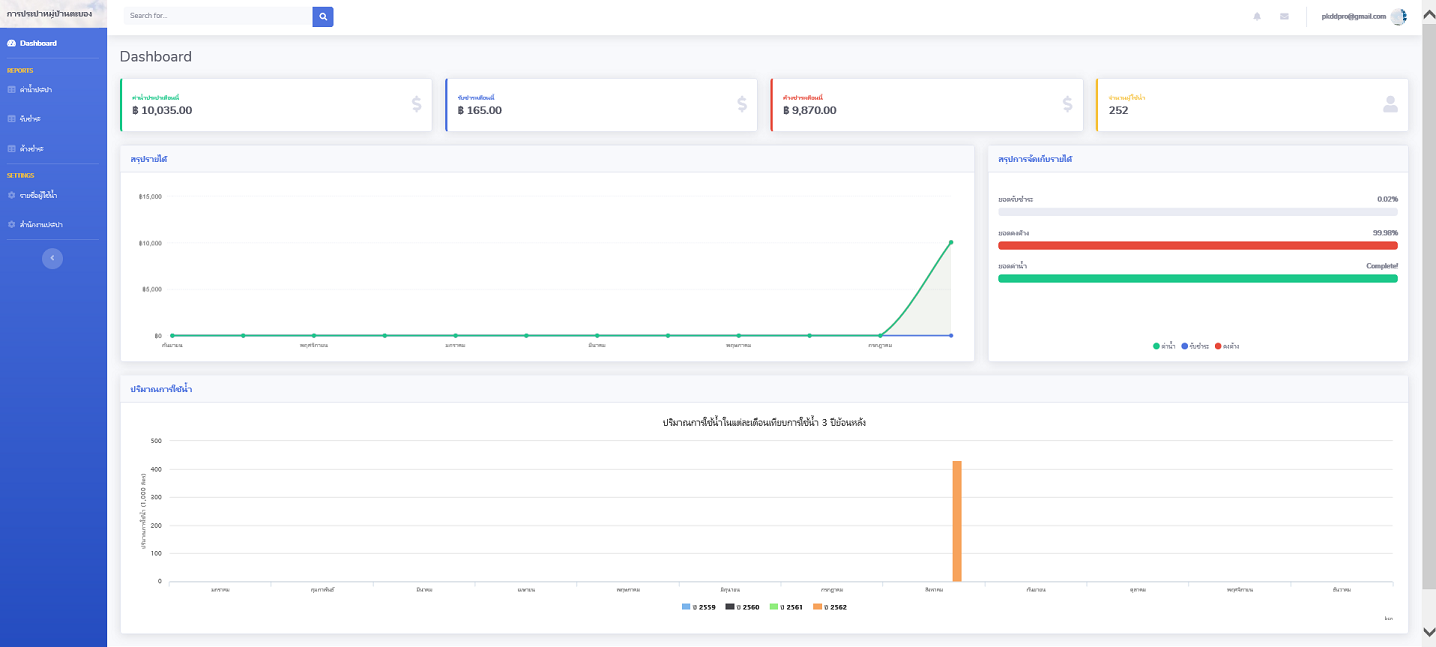Click the dollar icon on ฿ 10,035.00 card
Screen dimensions: 1436x647
[416, 104]
